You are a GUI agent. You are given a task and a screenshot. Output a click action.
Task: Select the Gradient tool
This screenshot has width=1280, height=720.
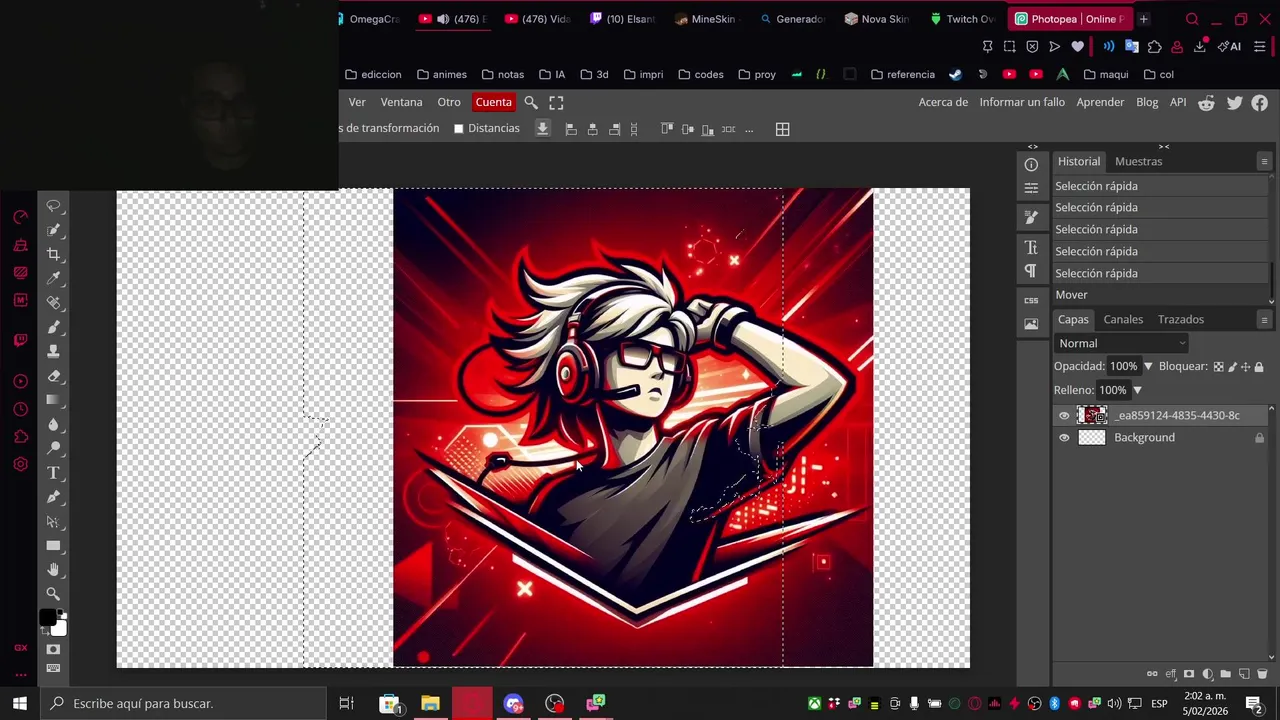tap(54, 400)
